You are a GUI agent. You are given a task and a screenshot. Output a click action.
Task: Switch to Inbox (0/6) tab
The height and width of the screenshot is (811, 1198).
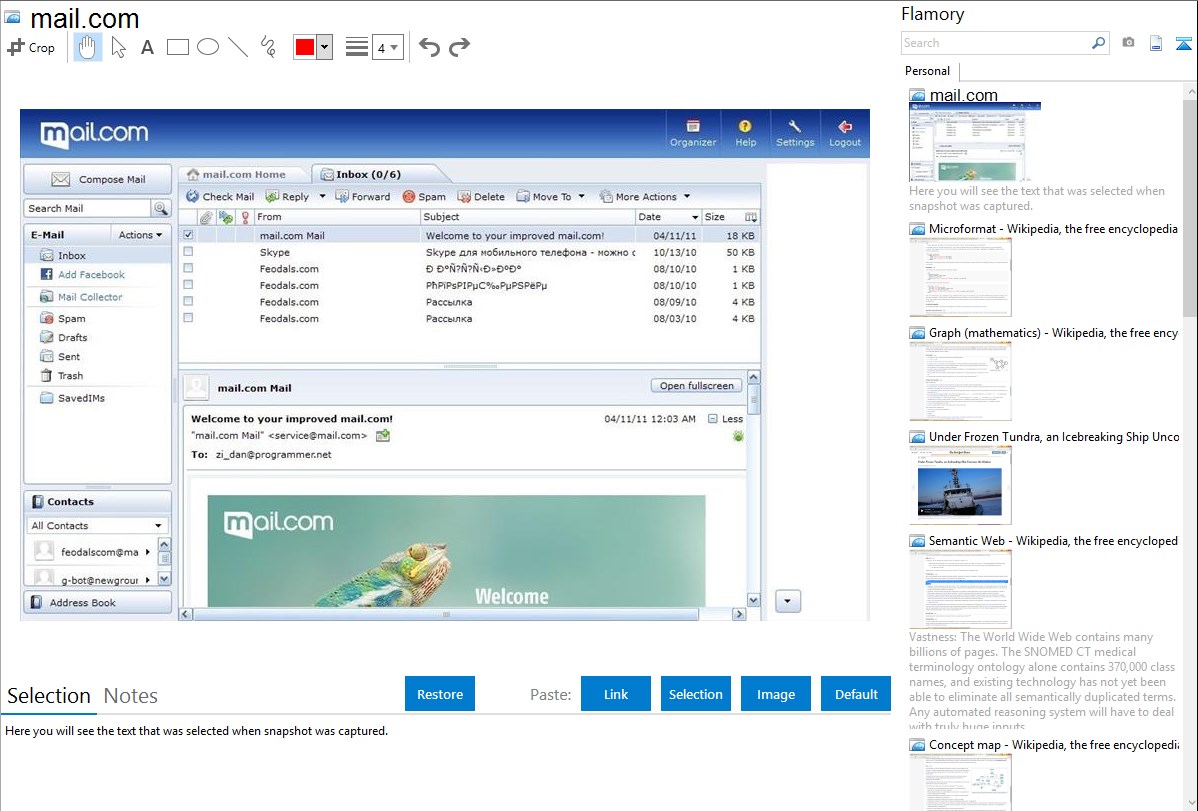click(368, 174)
